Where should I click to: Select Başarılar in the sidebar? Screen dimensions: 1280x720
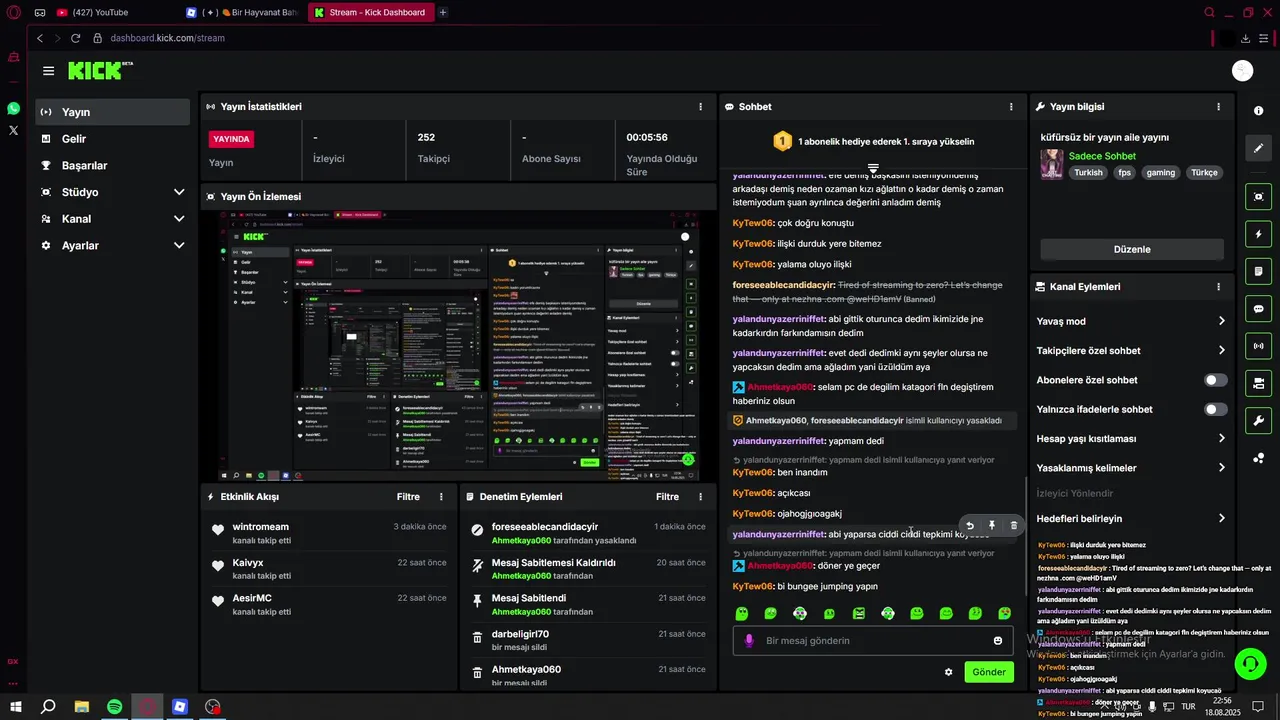click(112, 165)
